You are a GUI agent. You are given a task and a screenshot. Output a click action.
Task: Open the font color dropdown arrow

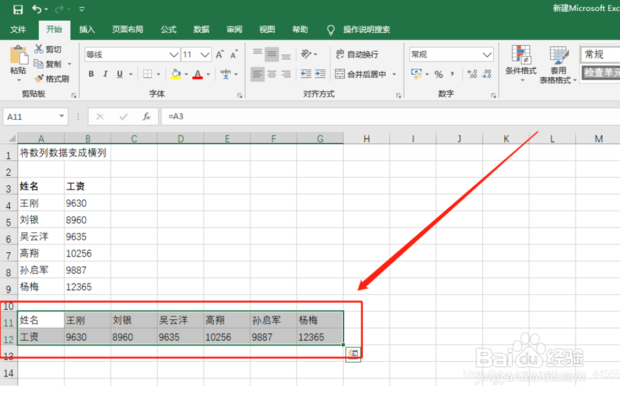click(208, 74)
